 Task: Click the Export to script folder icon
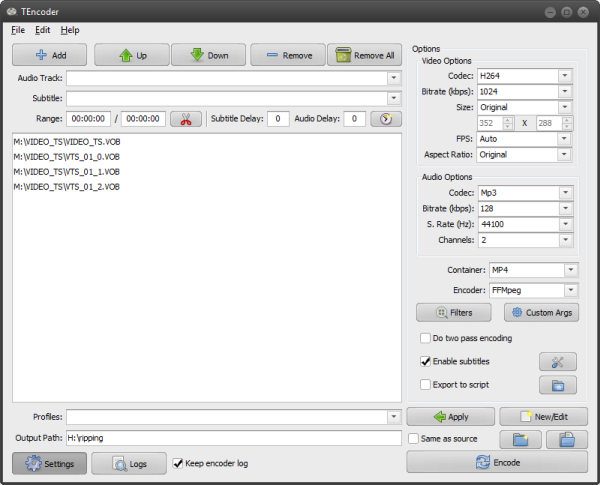click(x=558, y=385)
